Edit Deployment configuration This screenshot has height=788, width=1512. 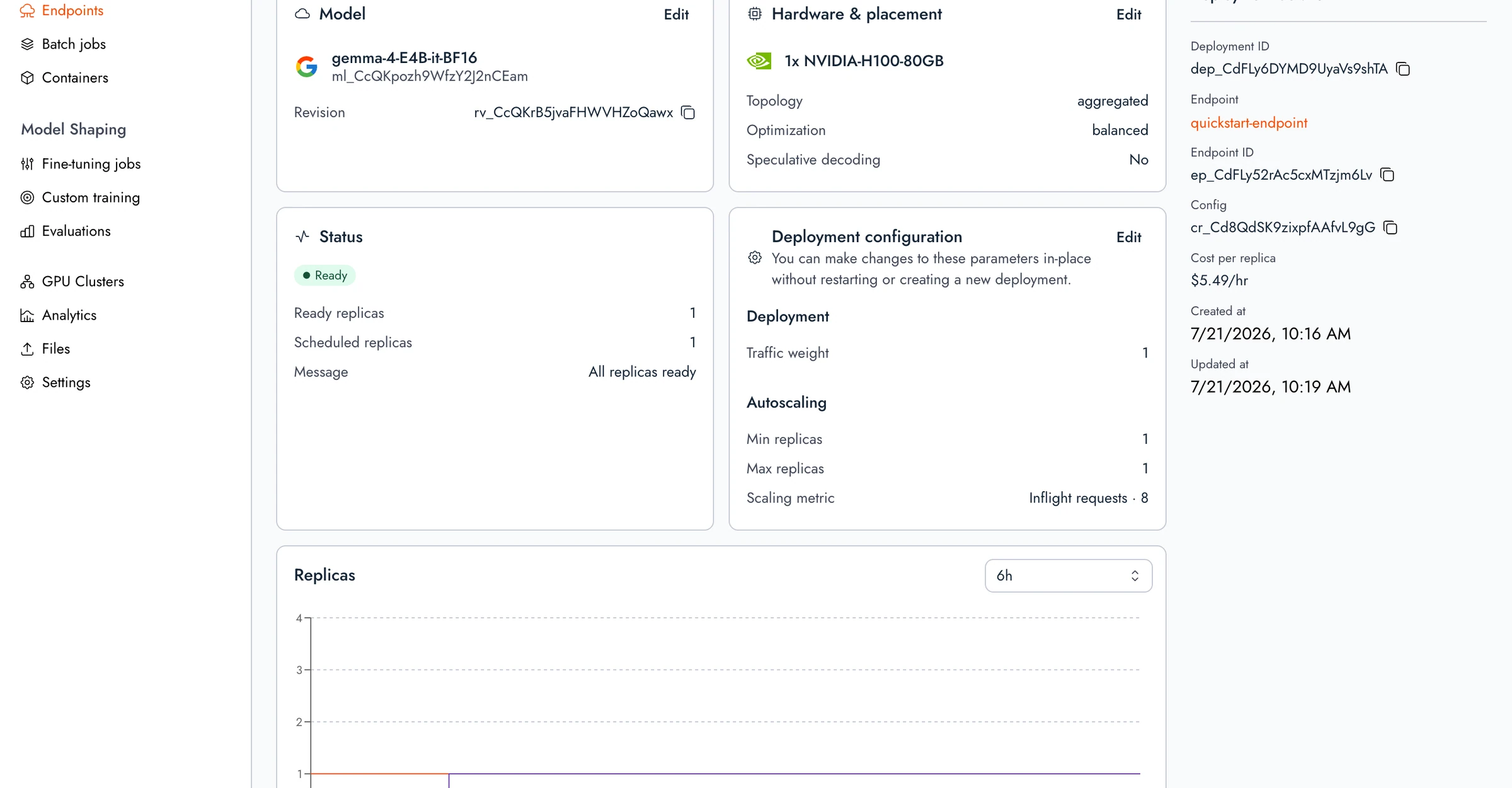point(1128,237)
